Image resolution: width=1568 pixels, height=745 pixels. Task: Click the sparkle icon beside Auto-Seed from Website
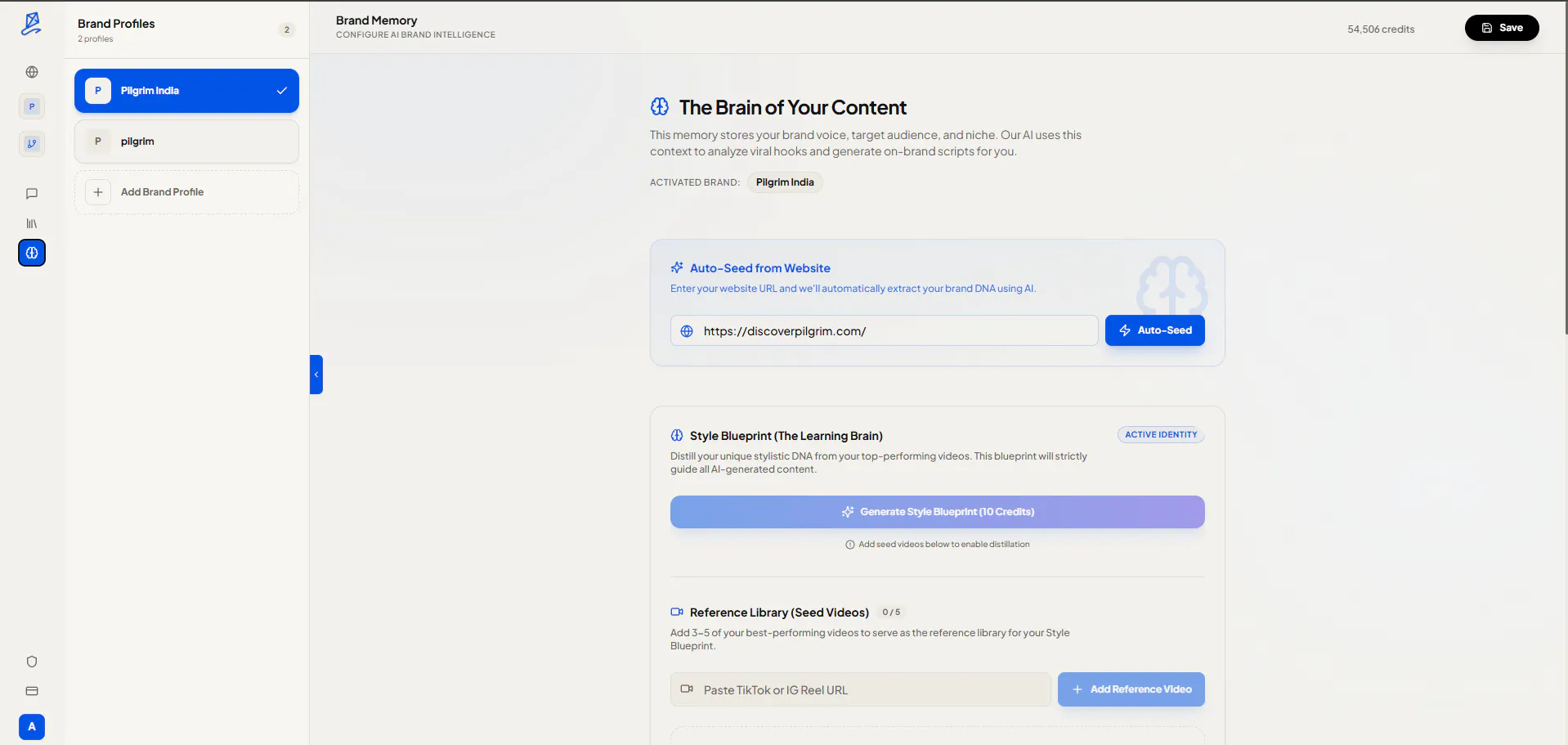(x=677, y=267)
